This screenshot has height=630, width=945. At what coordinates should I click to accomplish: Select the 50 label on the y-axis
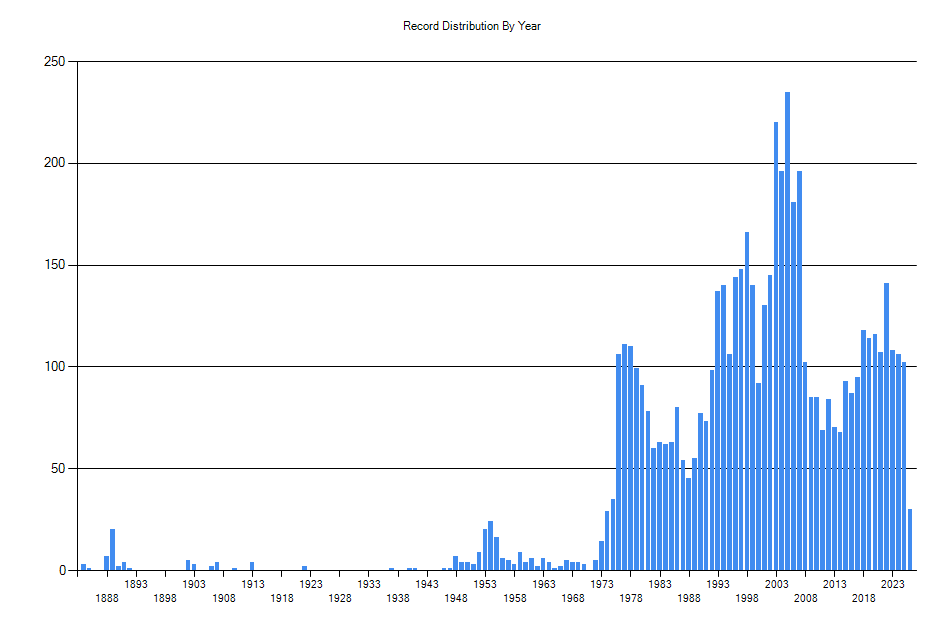(57, 469)
